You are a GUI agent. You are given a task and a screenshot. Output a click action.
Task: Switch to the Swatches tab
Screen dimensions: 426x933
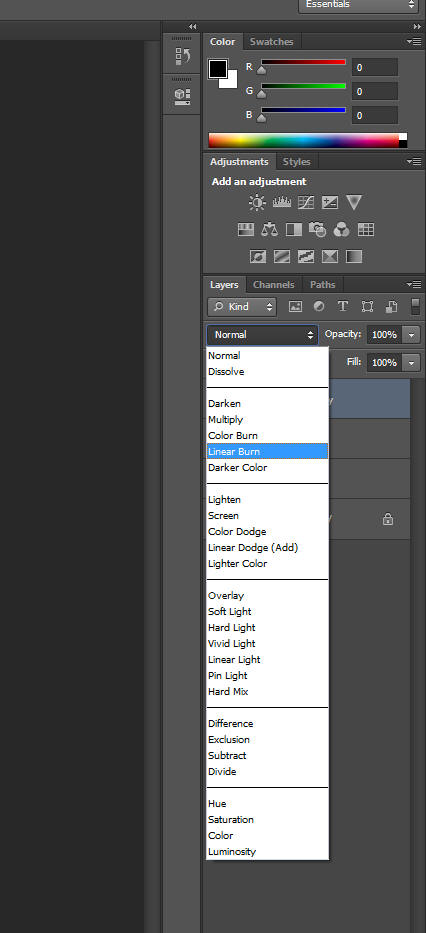(x=271, y=42)
